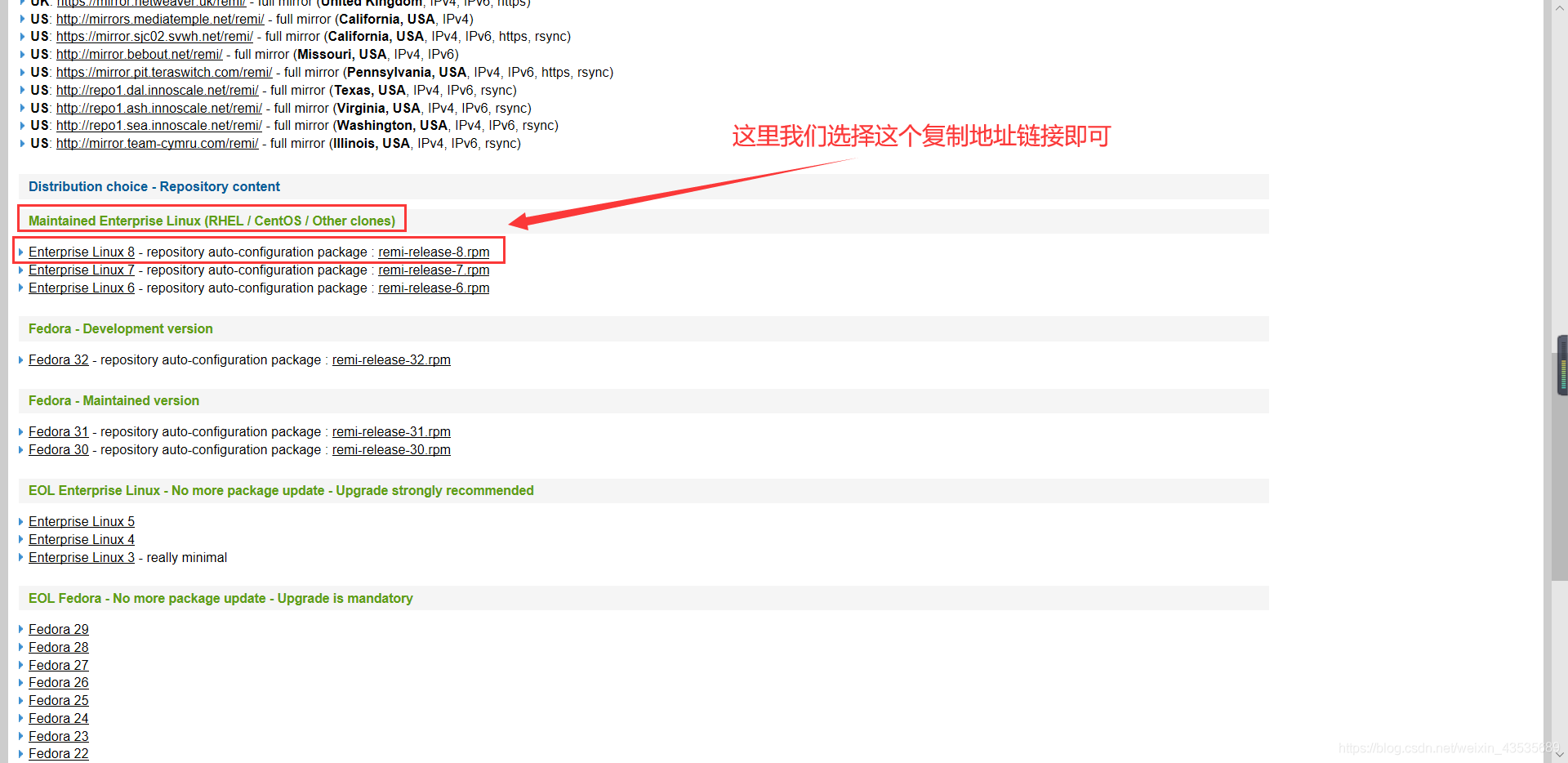The width and height of the screenshot is (1568, 763).
Task: Click the 'Virginia, USA' mirror location text
Action: (379, 109)
